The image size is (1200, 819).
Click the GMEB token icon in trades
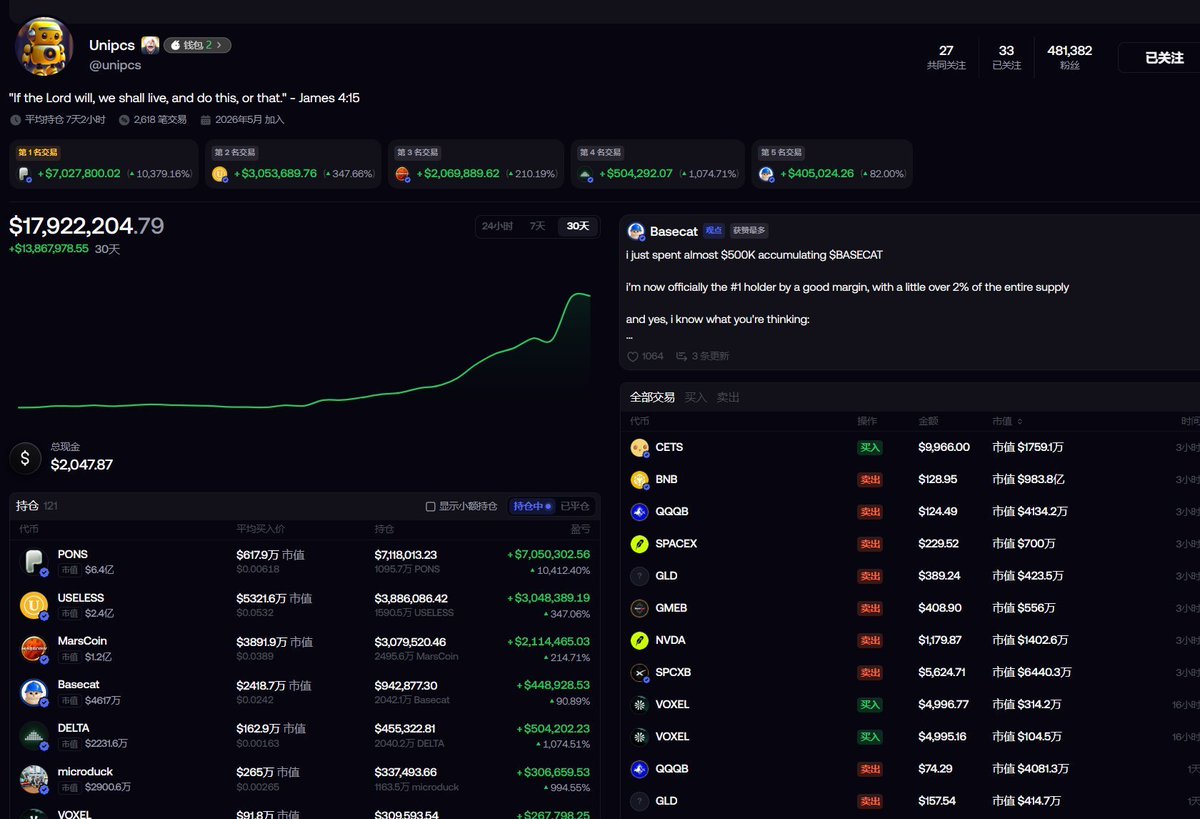click(640, 608)
